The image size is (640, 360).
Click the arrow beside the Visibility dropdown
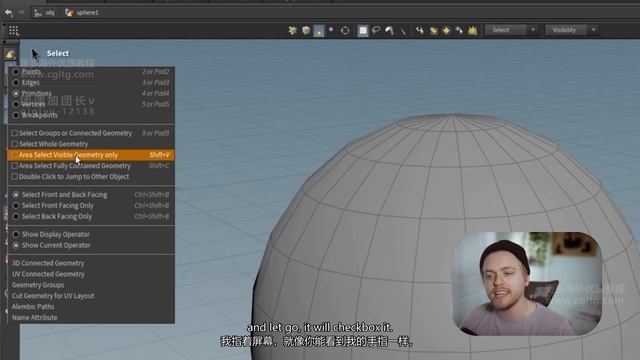coord(593,30)
